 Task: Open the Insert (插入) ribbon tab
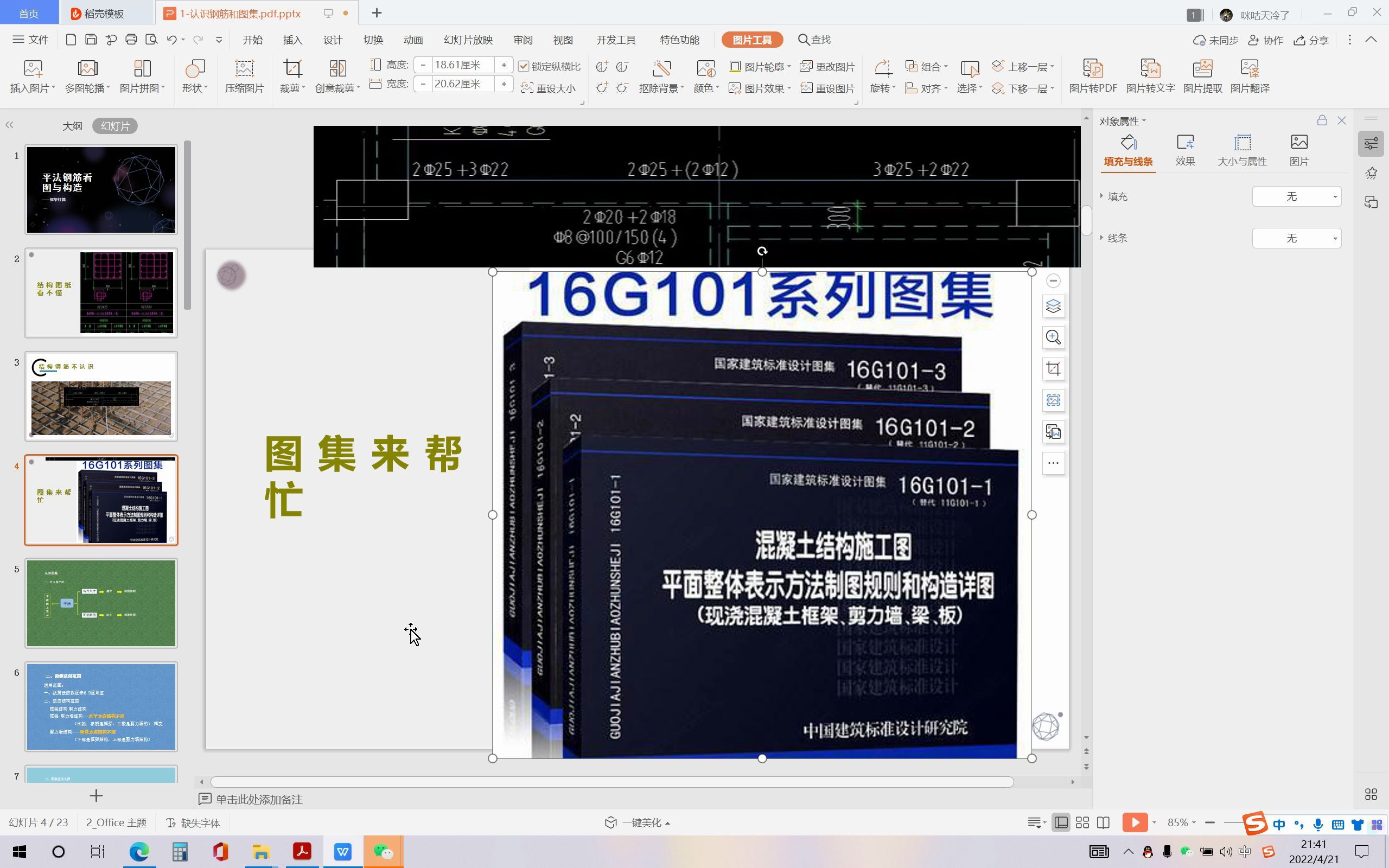[x=292, y=40]
